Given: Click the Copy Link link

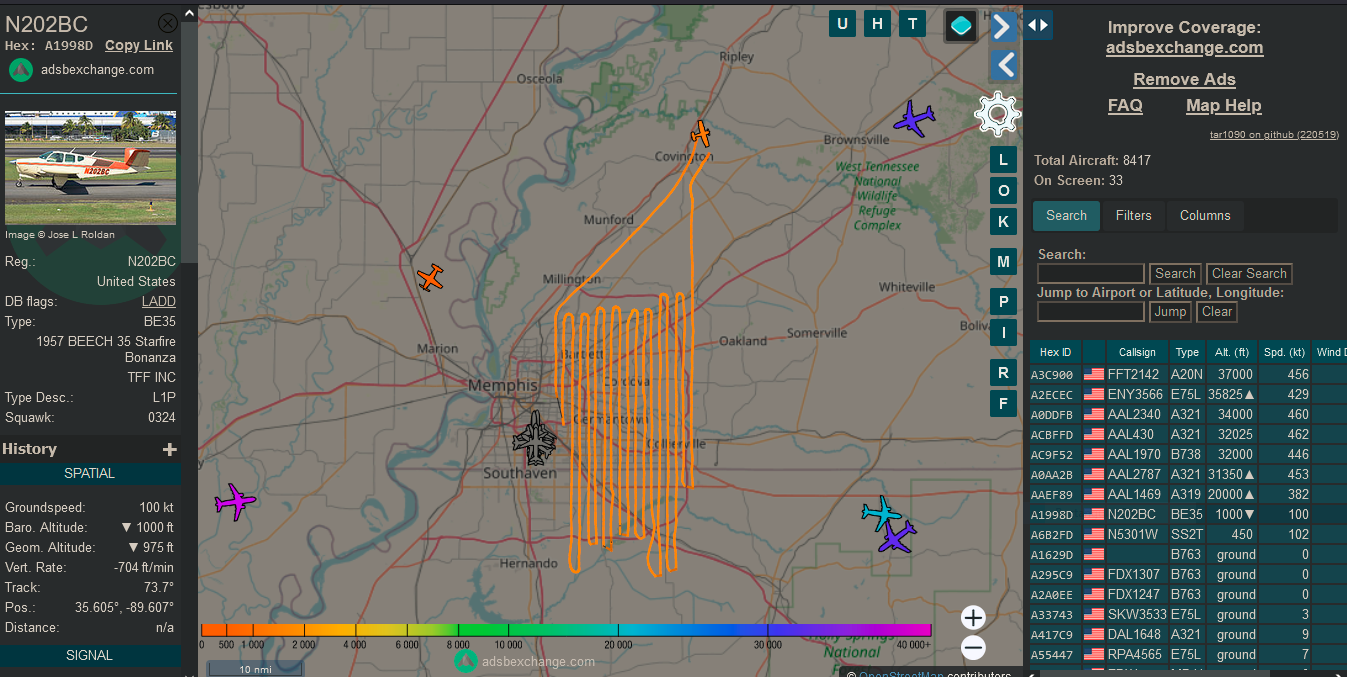Looking at the screenshot, I should click(x=139, y=45).
